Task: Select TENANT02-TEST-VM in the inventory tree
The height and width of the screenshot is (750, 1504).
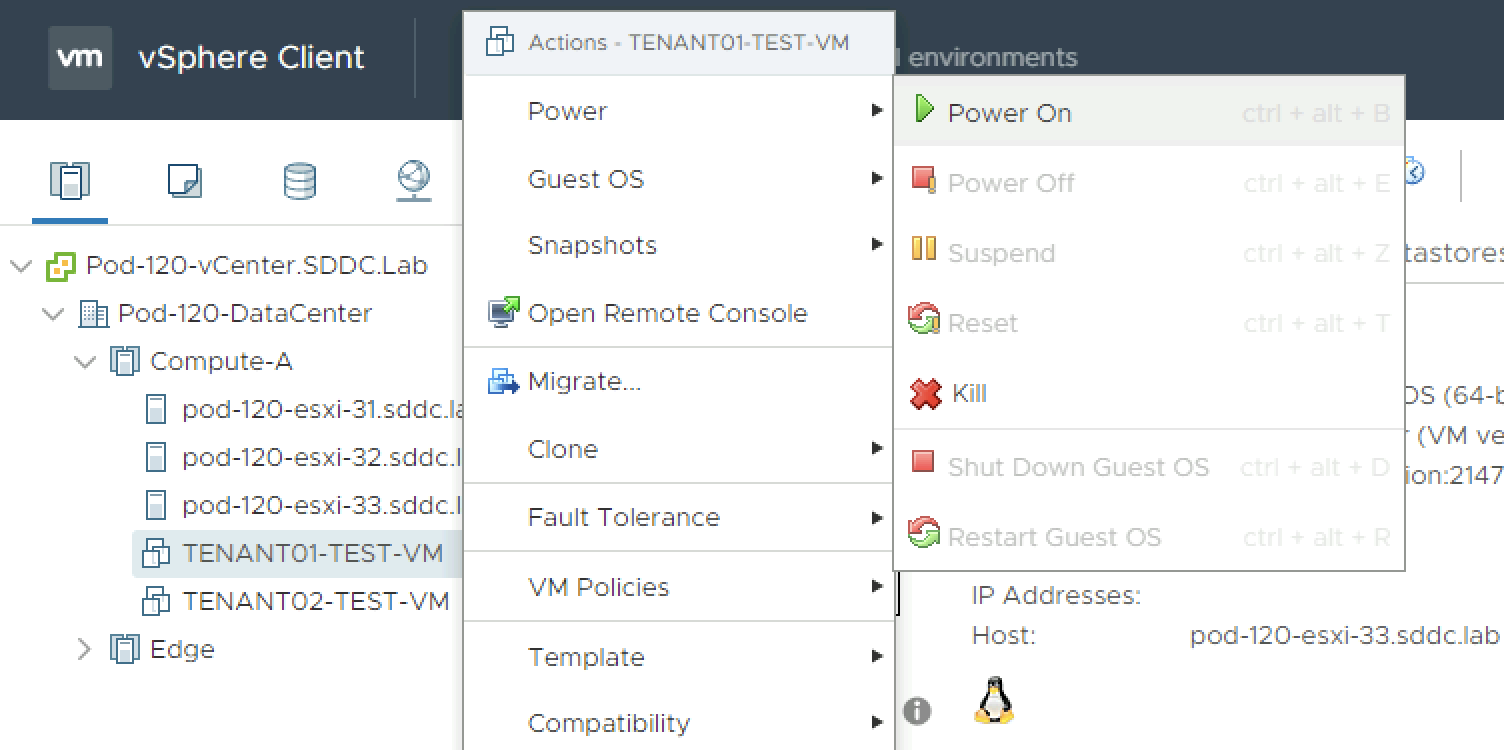Action: point(315,601)
